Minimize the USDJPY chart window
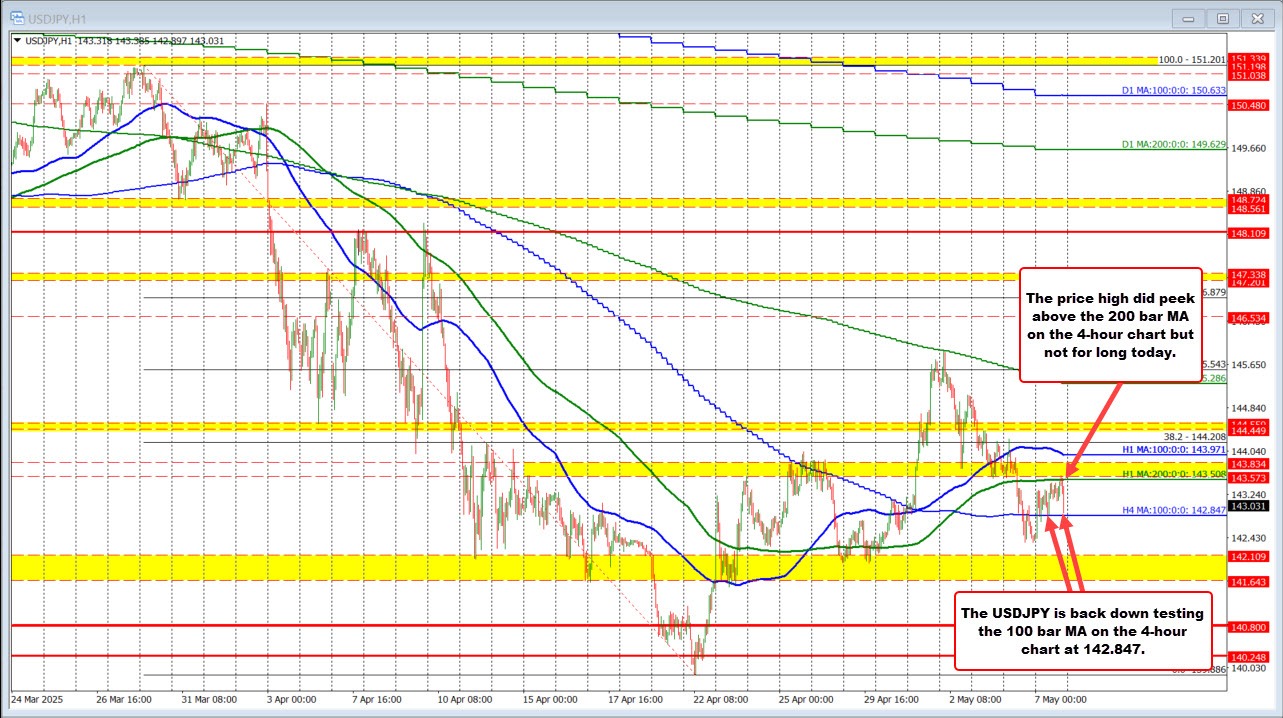This screenshot has width=1283, height=718. click(x=1188, y=17)
